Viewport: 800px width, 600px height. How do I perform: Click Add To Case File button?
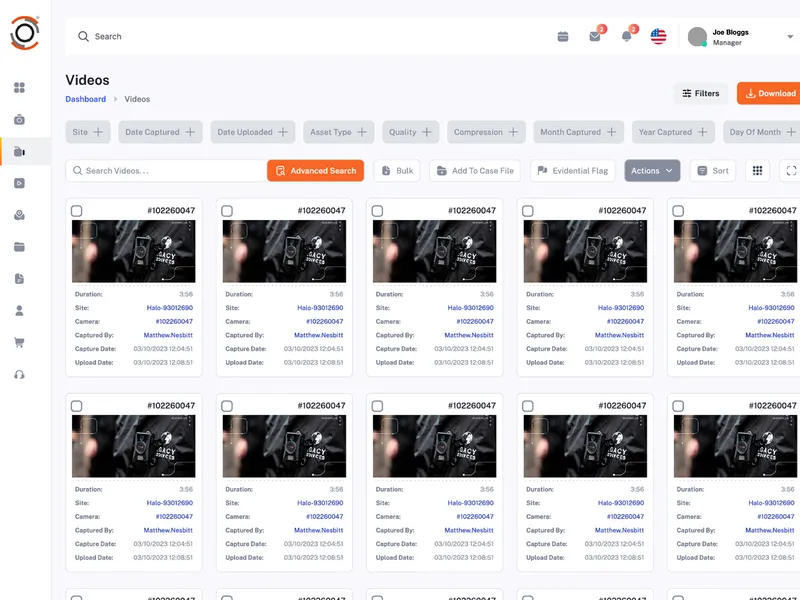475,170
